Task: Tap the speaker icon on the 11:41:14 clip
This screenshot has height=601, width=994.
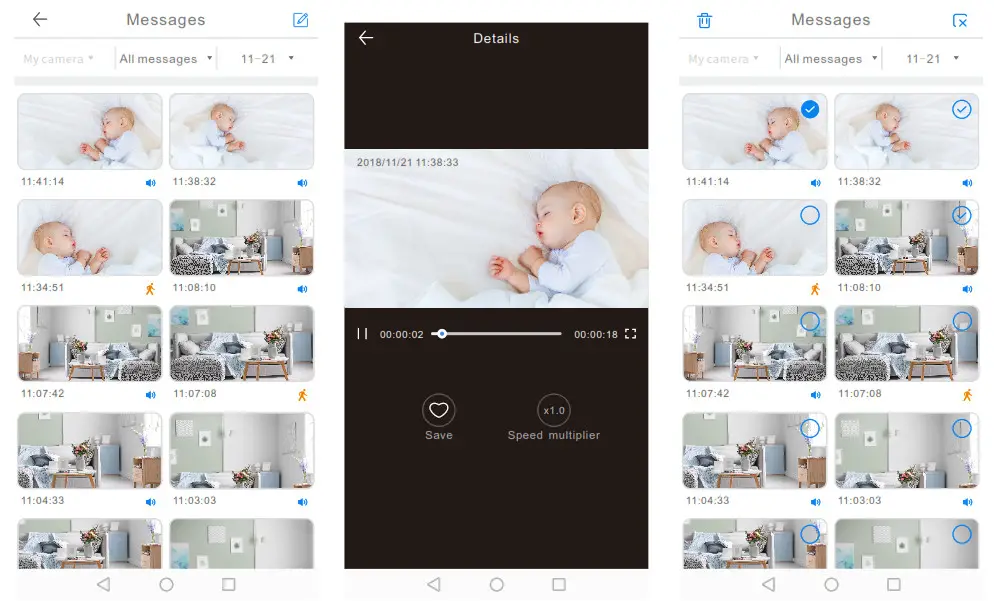Action: coord(152,183)
